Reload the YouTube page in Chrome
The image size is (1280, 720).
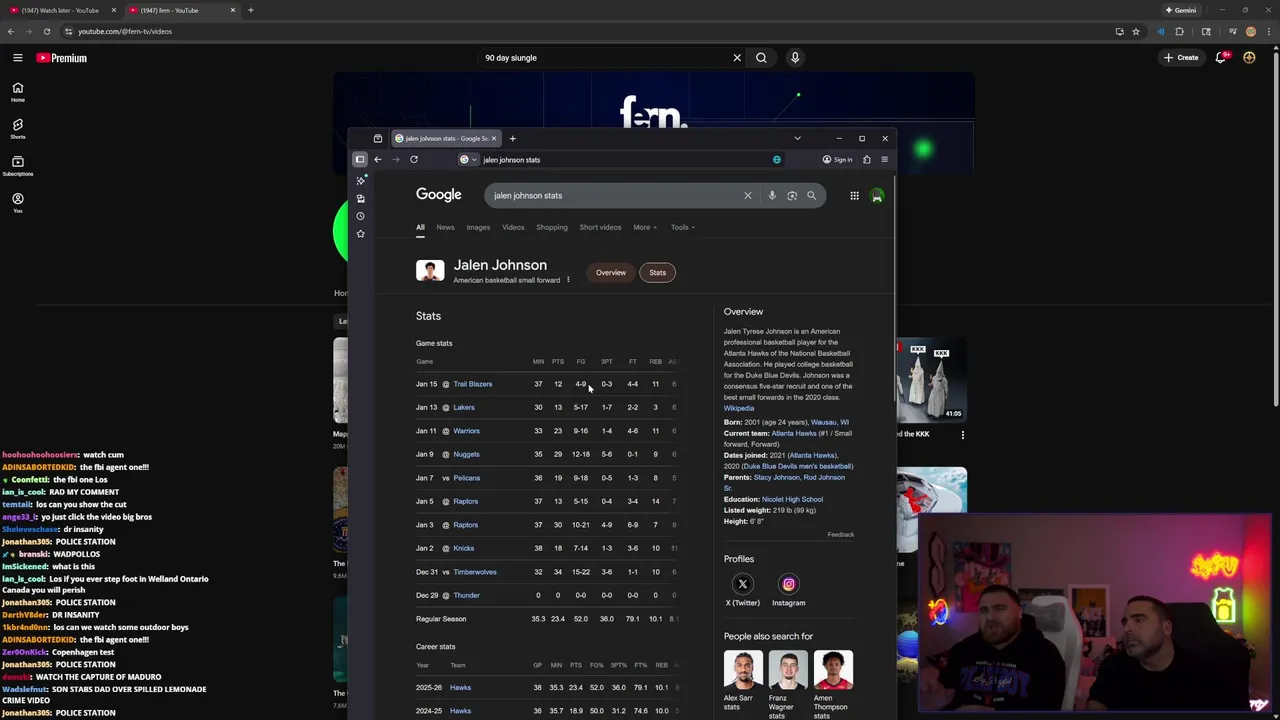point(47,31)
